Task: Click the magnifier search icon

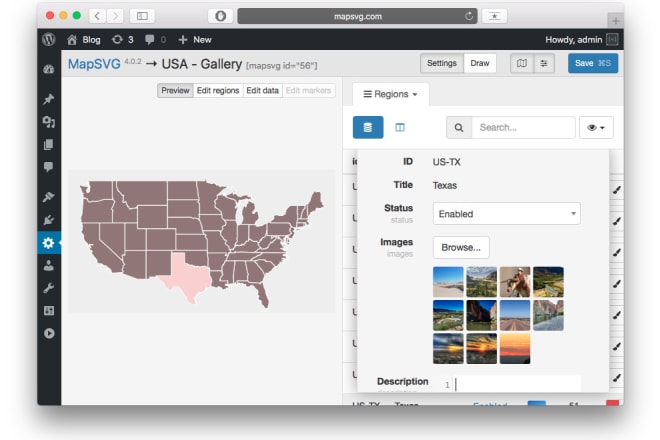Action: point(459,128)
